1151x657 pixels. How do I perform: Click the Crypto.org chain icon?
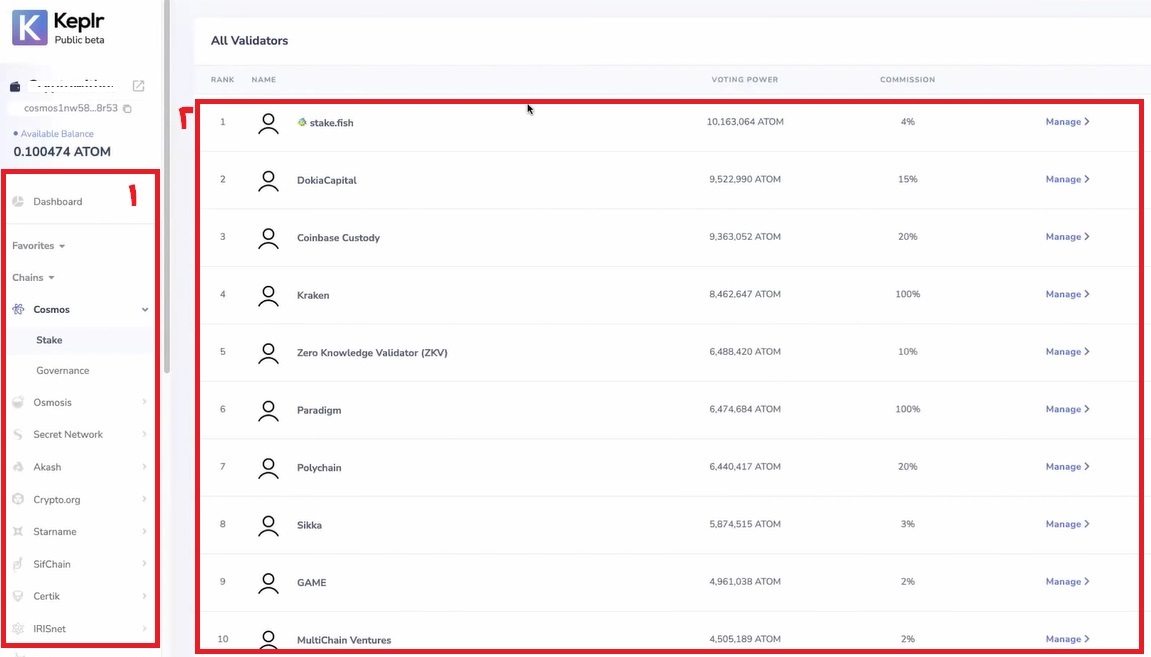(18, 499)
